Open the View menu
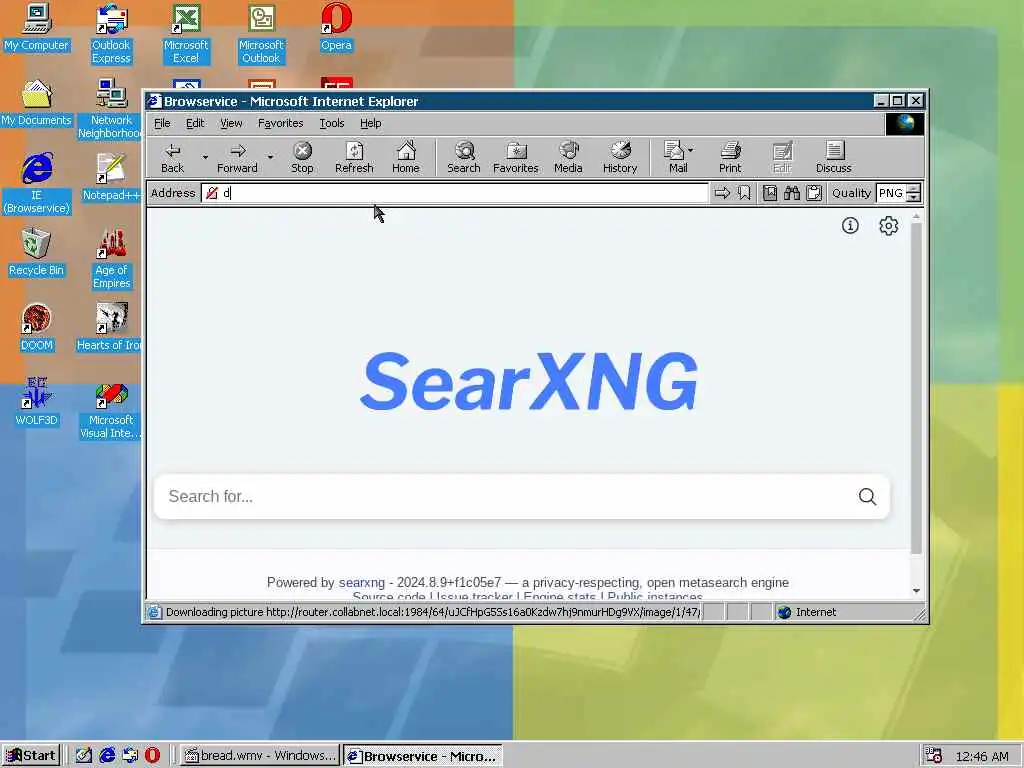Screen dimensions: 1024x768 pos(231,123)
